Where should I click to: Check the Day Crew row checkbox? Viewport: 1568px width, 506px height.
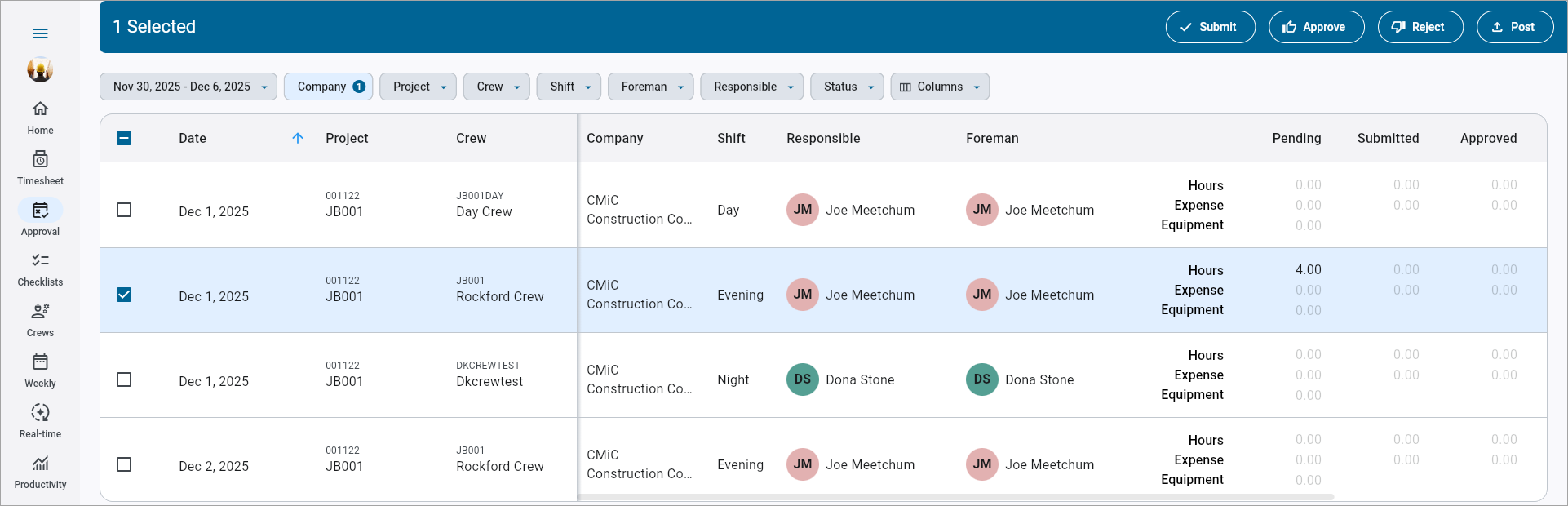pos(124,210)
